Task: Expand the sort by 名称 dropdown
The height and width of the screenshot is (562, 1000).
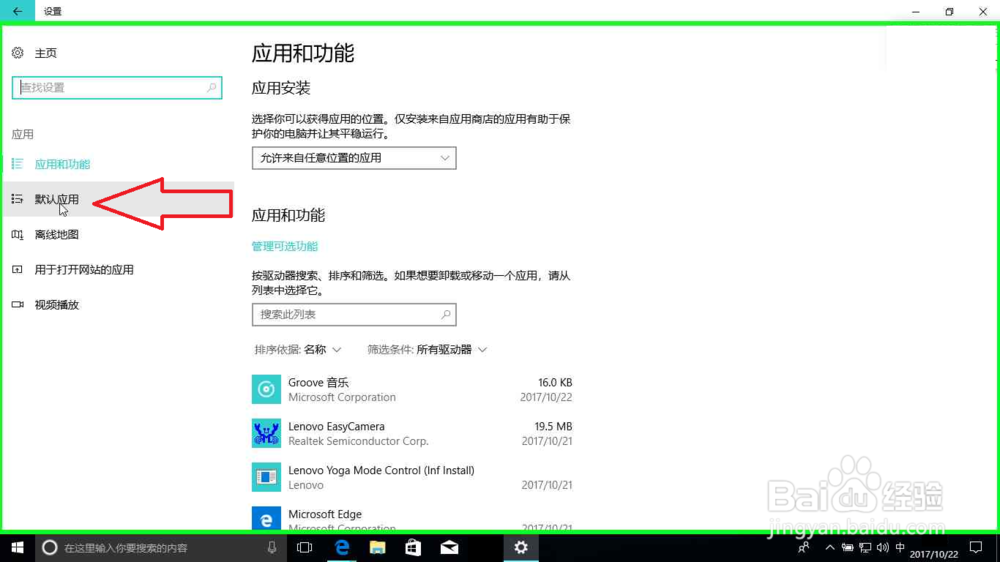Action: point(298,350)
